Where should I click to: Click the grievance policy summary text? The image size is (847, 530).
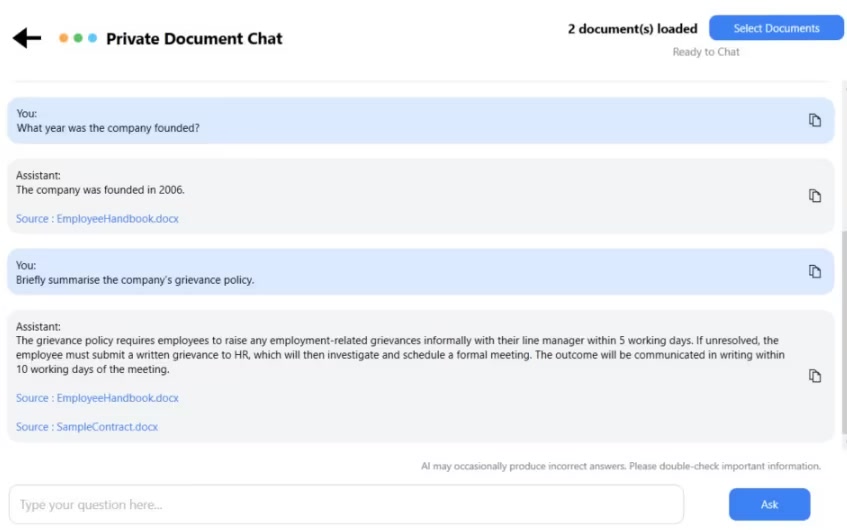click(x=400, y=355)
